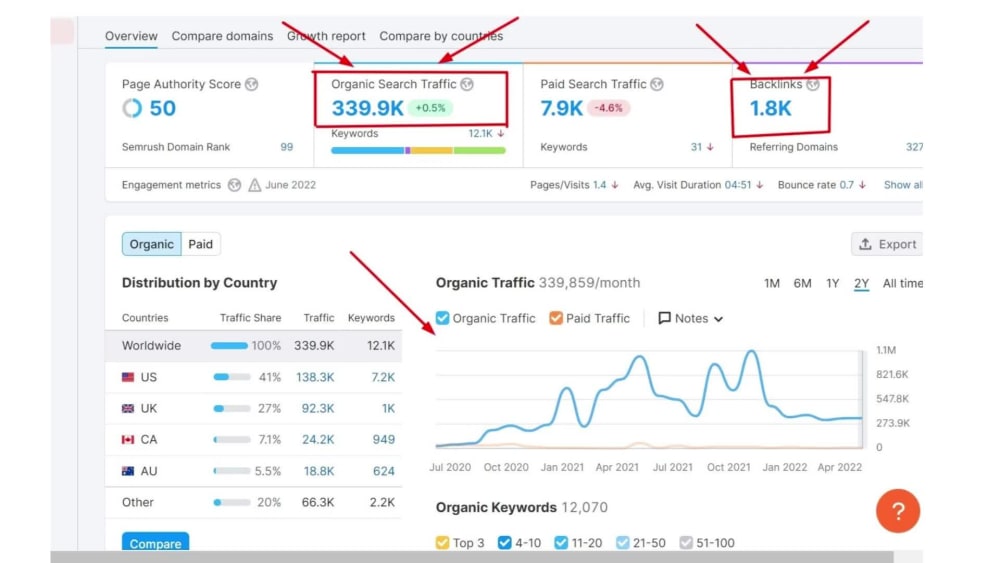Select the All time range
Screen dimensions: 1000x563
tap(902, 283)
